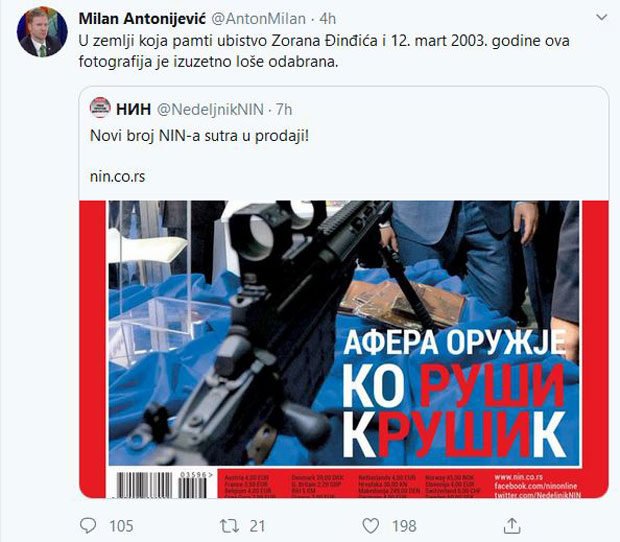Open the 4h tweet timestamp
The width and height of the screenshot is (620, 542).
pos(328,19)
